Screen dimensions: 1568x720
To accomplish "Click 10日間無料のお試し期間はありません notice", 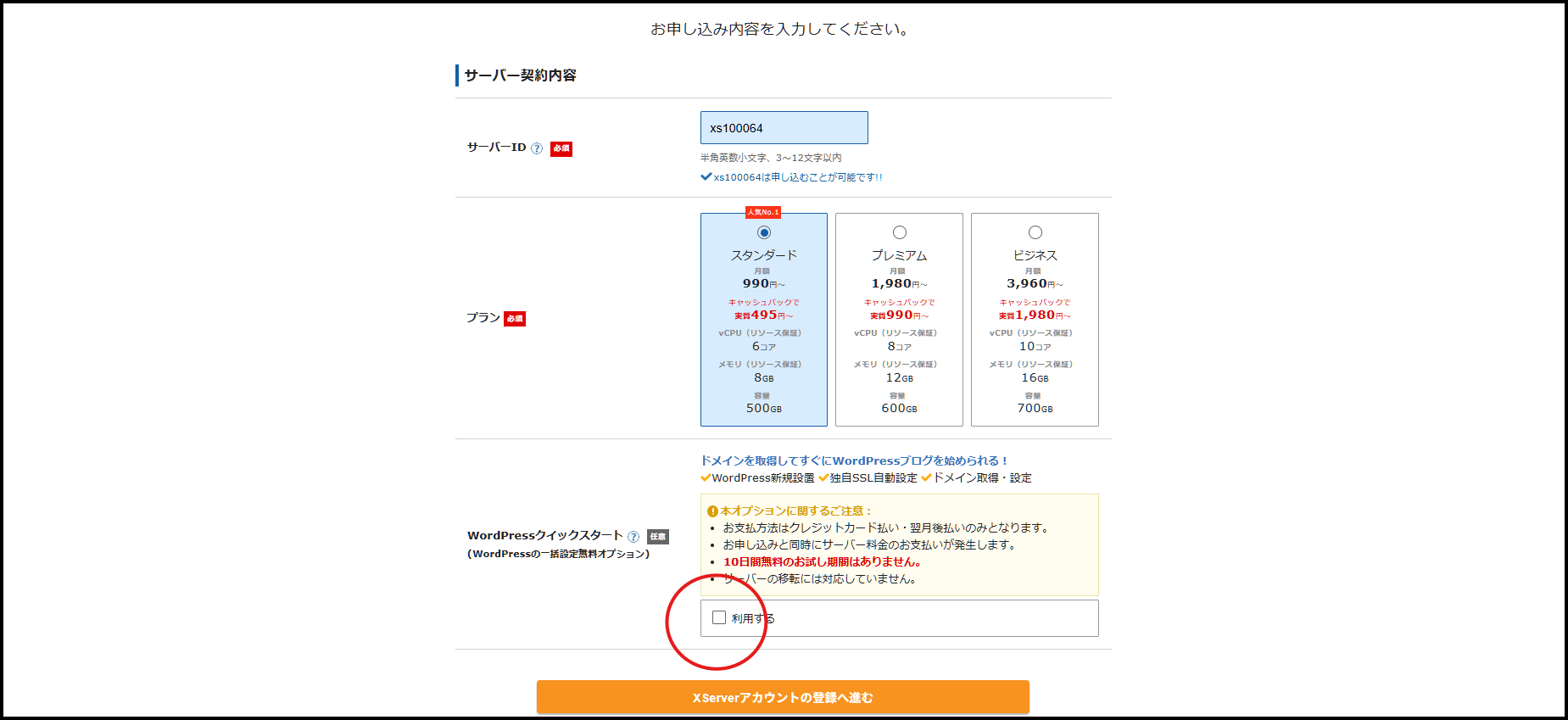I will [x=823, y=561].
